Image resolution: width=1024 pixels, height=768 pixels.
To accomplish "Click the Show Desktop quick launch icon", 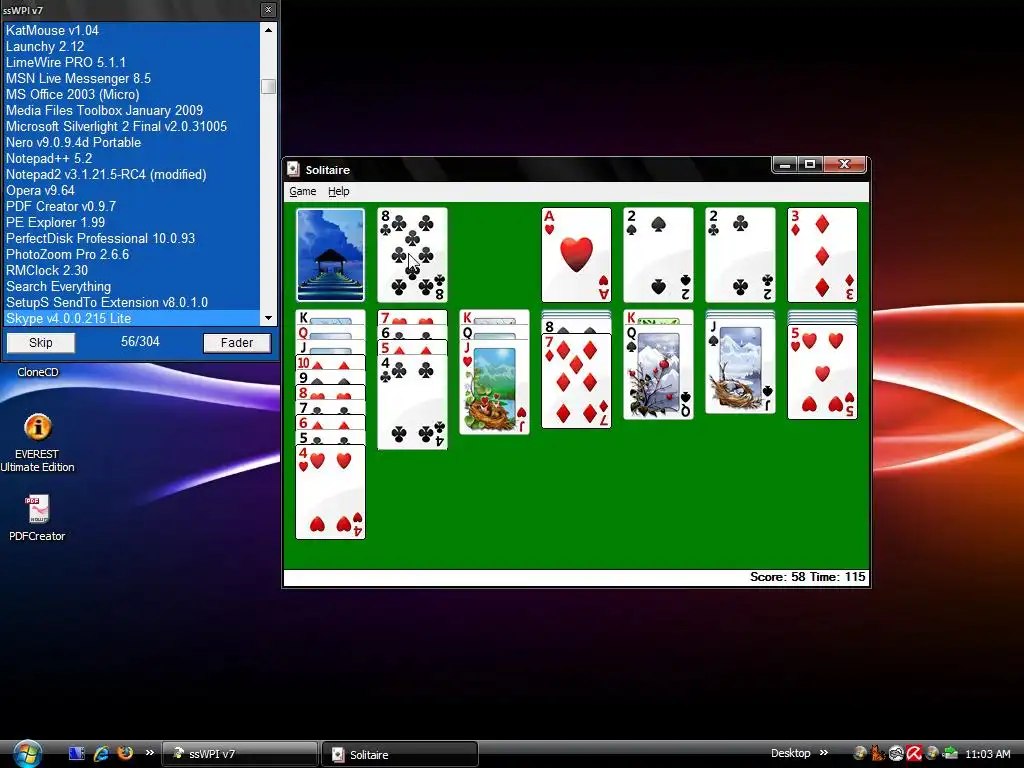I will pos(76,754).
